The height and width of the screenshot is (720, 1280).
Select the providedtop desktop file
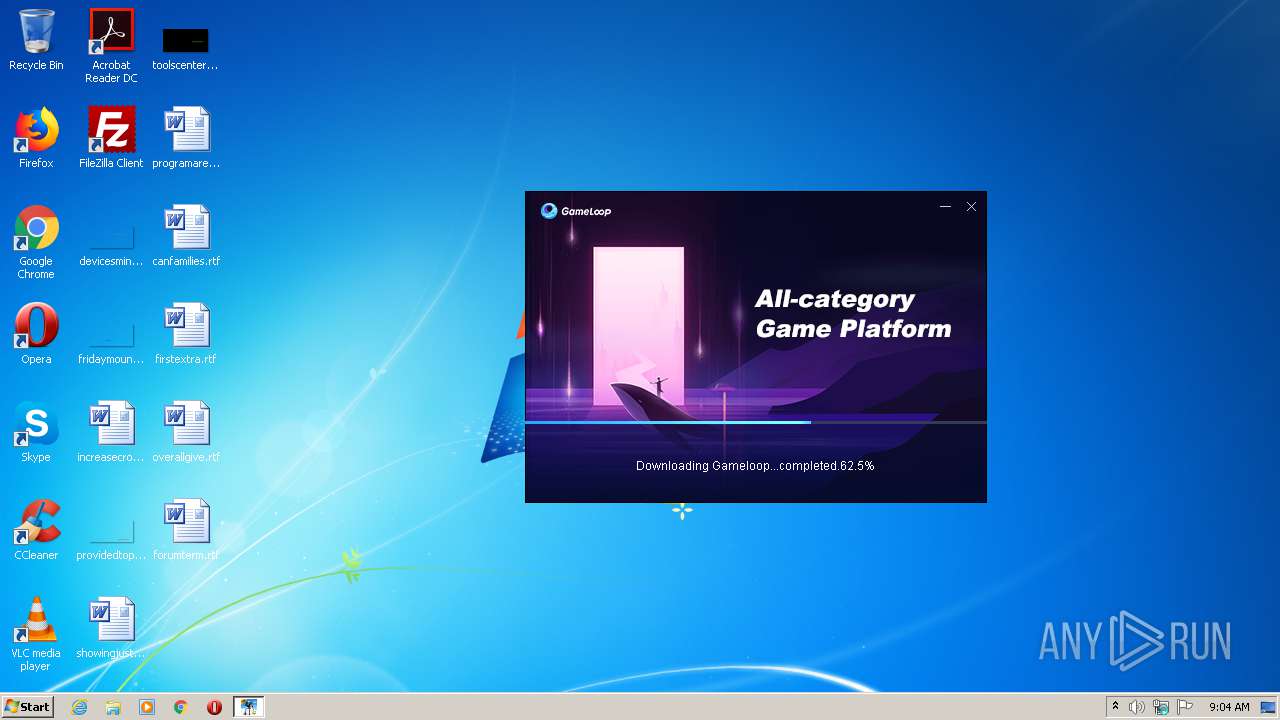coord(111,542)
